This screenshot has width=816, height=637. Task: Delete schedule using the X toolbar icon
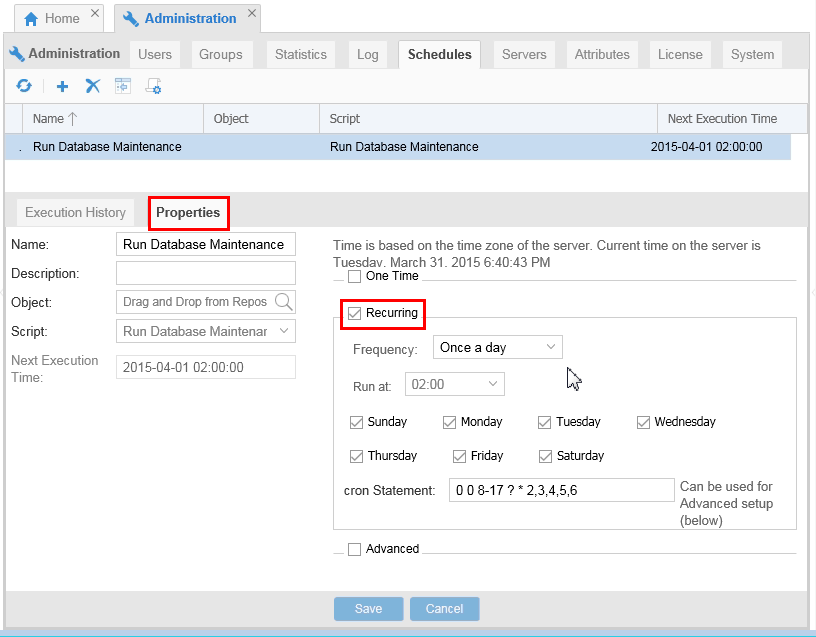tap(93, 86)
